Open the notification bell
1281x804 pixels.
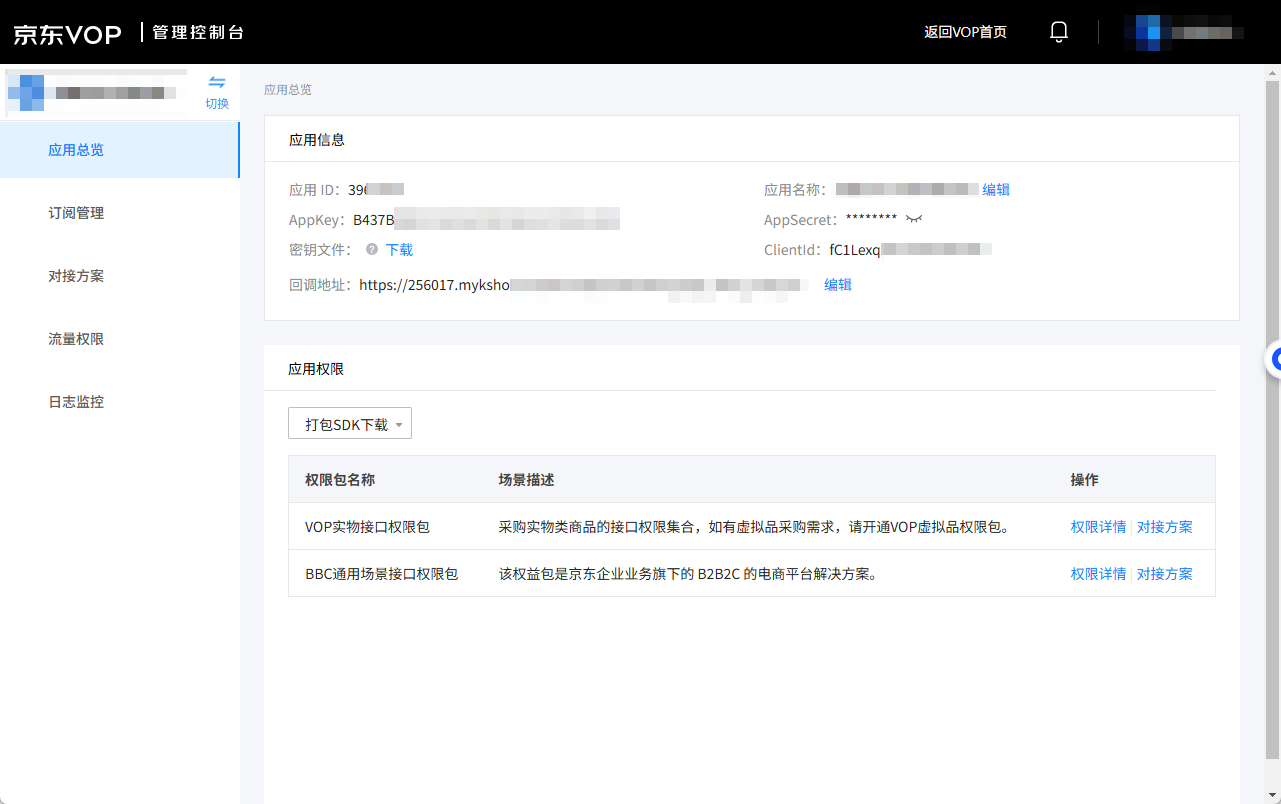tap(1059, 32)
